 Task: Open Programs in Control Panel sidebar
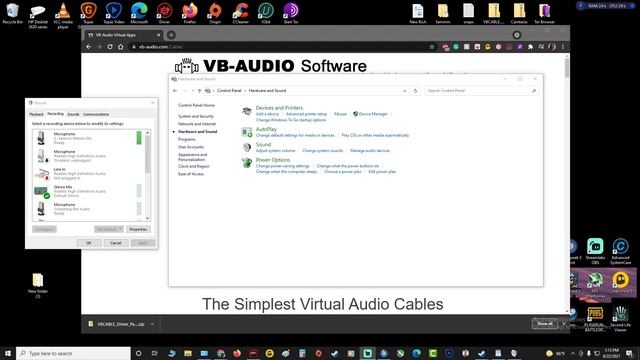(x=187, y=139)
